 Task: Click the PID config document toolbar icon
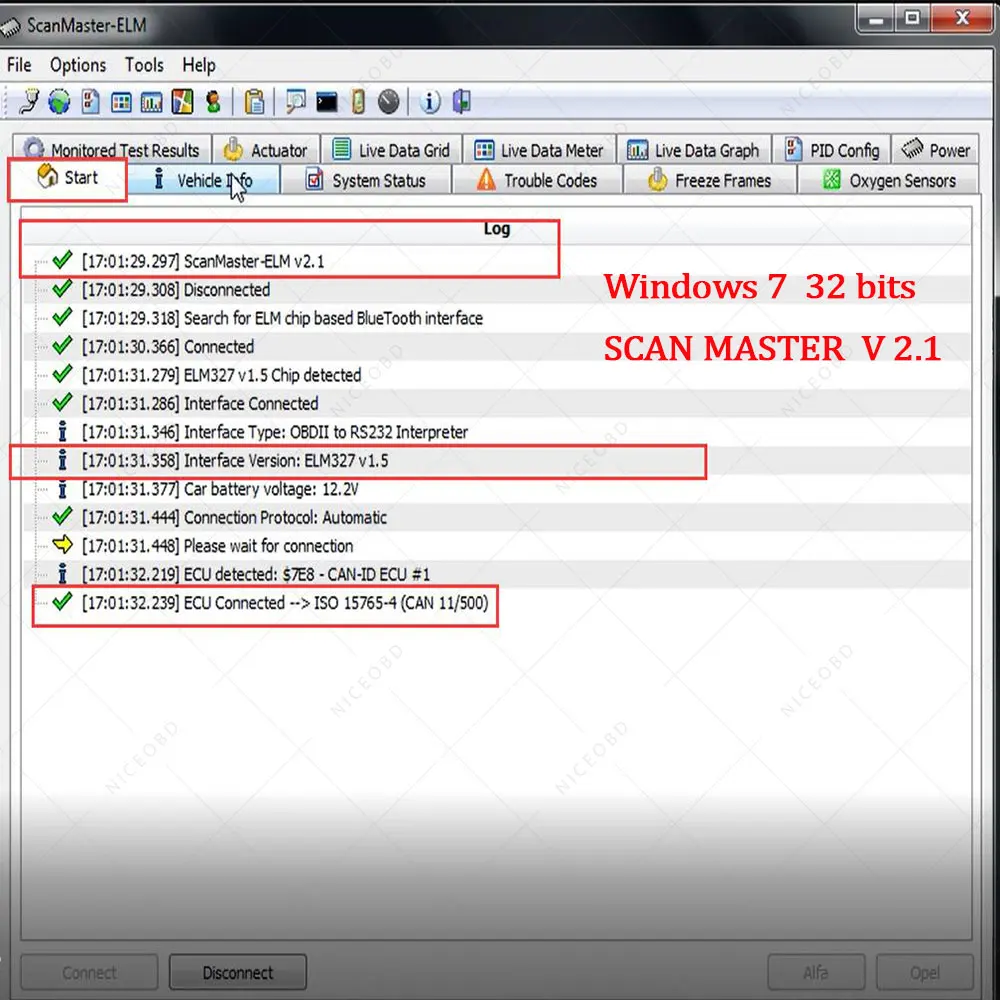click(x=91, y=101)
